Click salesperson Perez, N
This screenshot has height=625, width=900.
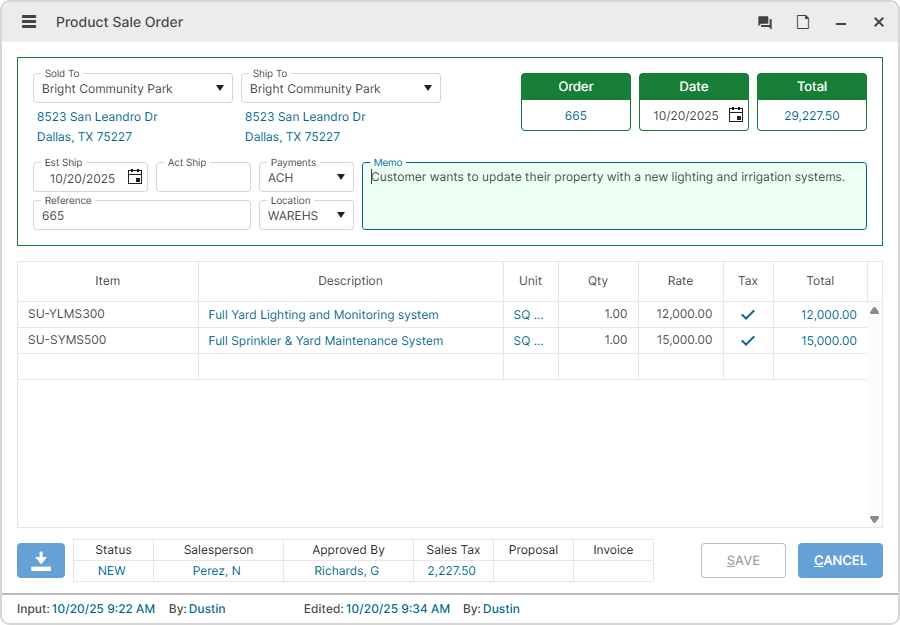(x=217, y=571)
